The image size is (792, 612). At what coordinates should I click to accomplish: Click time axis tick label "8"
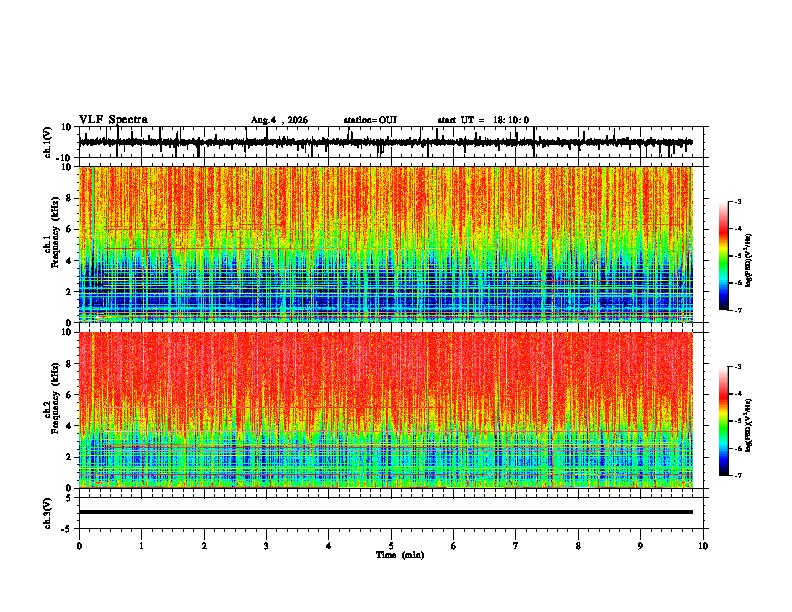tap(578, 546)
